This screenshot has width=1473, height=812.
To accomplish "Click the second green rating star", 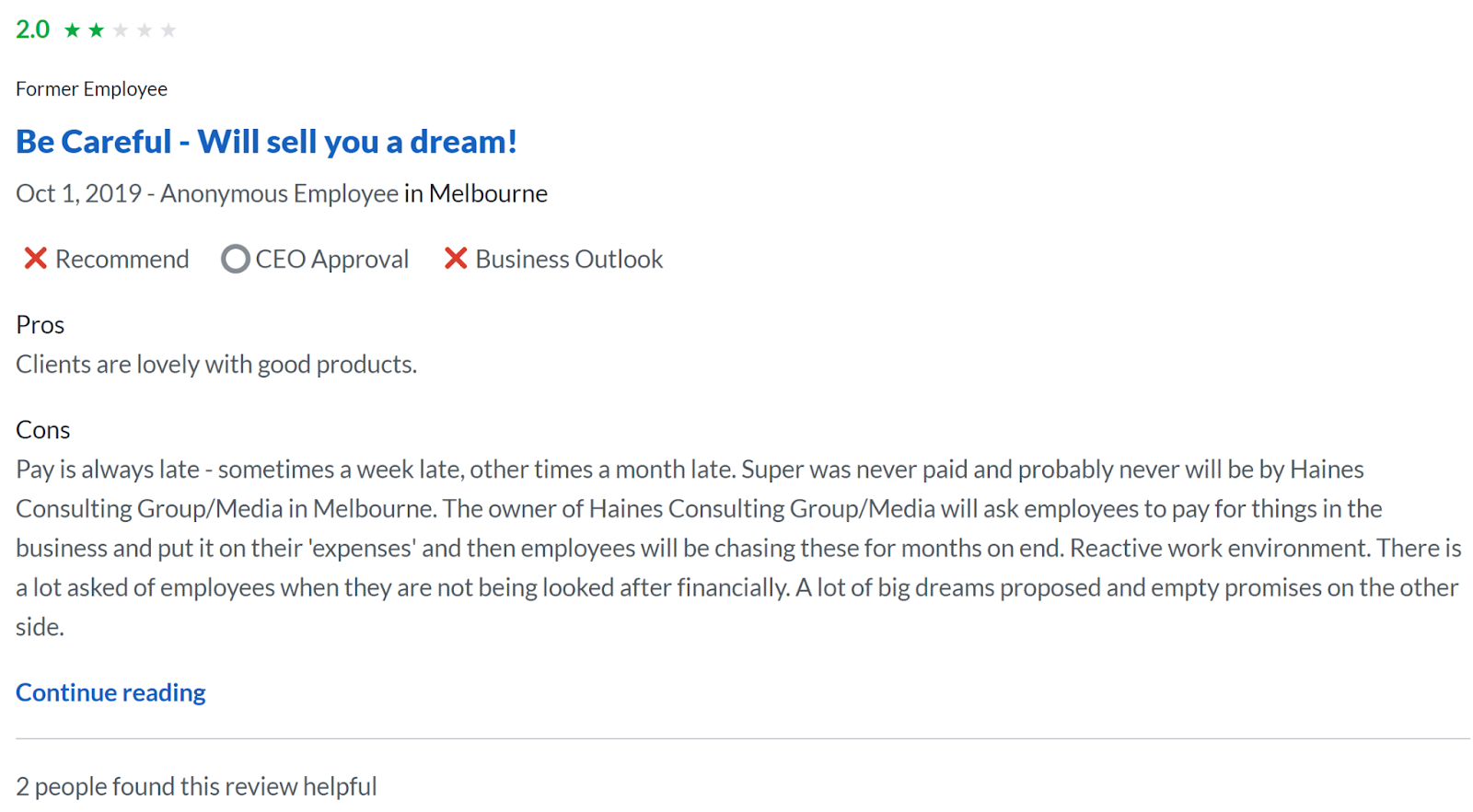I will pyautogui.click(x=97, y=30).
